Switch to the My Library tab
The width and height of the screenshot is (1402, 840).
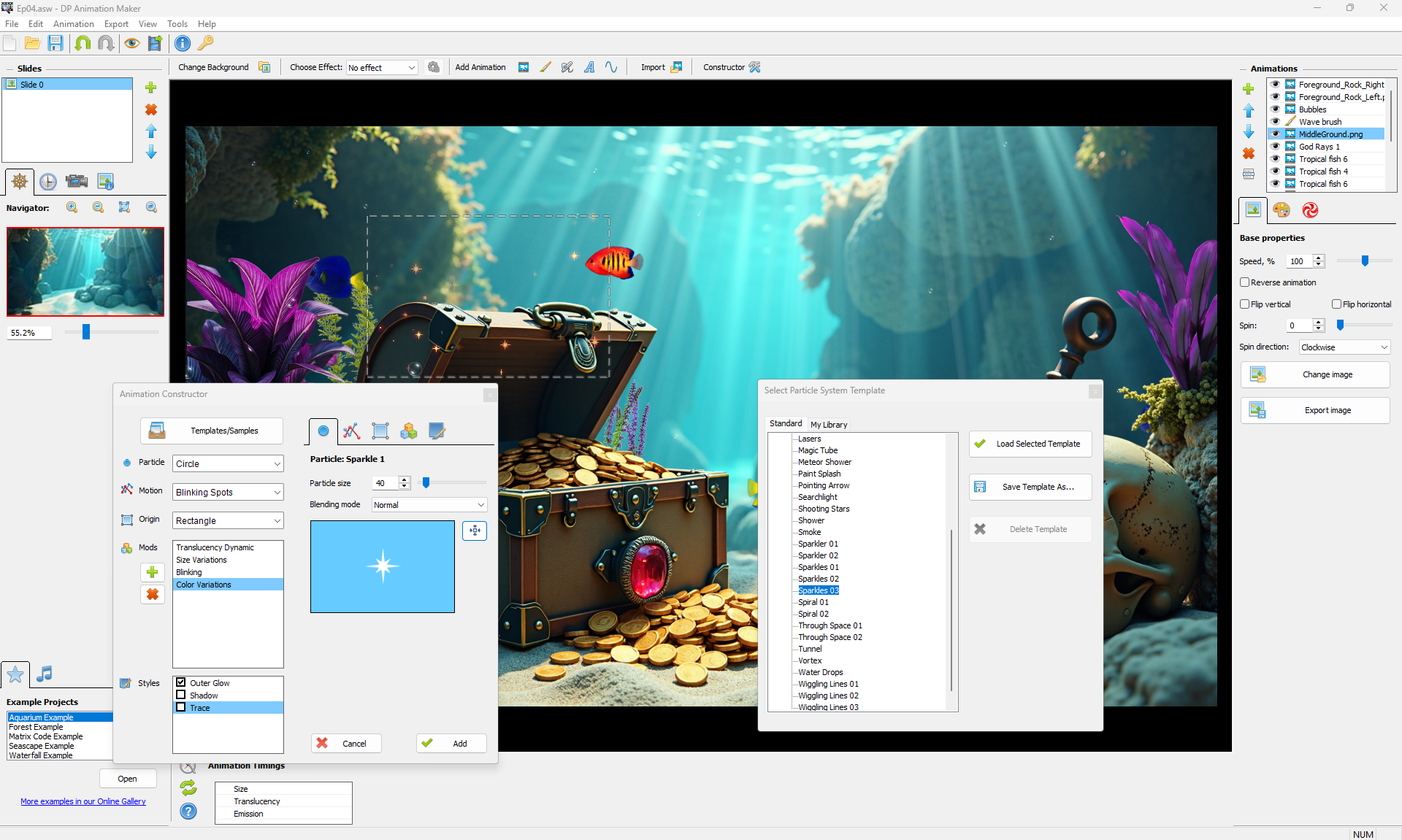click(829, 425)
